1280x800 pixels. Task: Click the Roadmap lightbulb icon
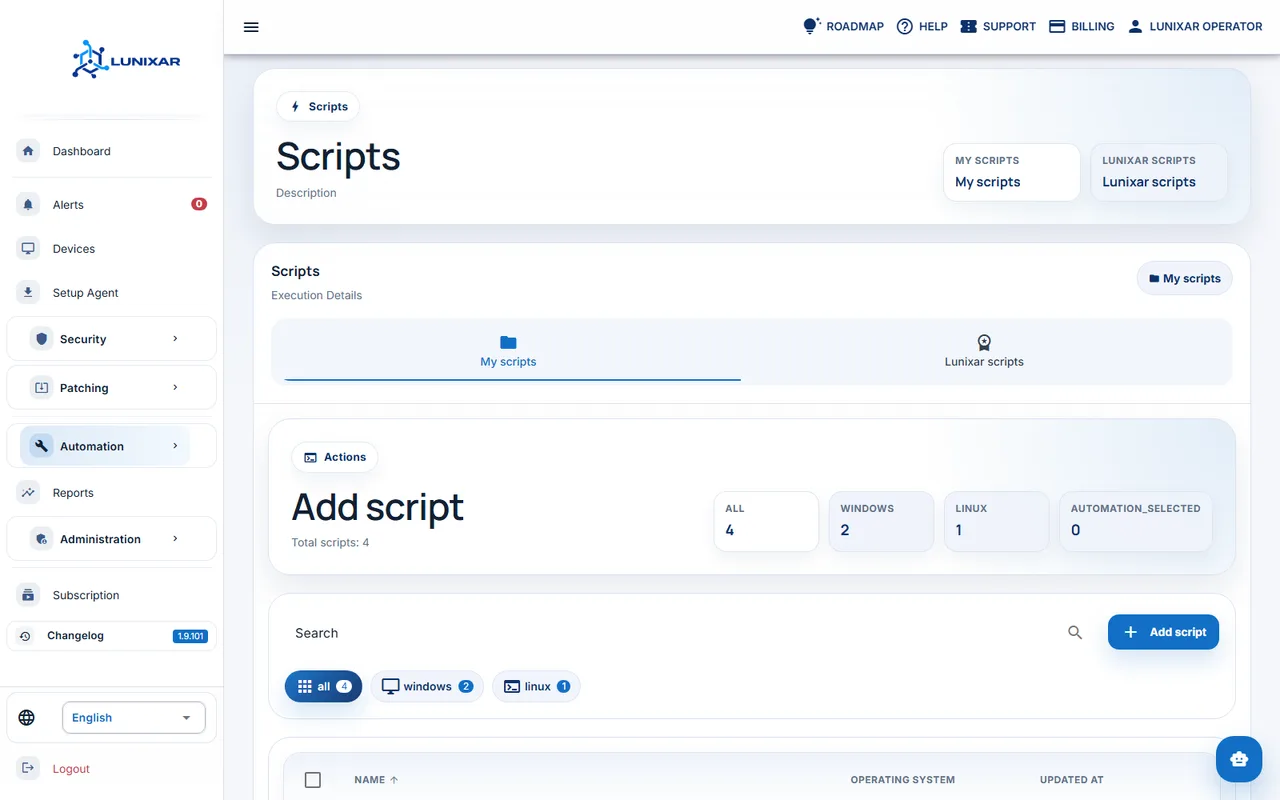coord(811,26)
